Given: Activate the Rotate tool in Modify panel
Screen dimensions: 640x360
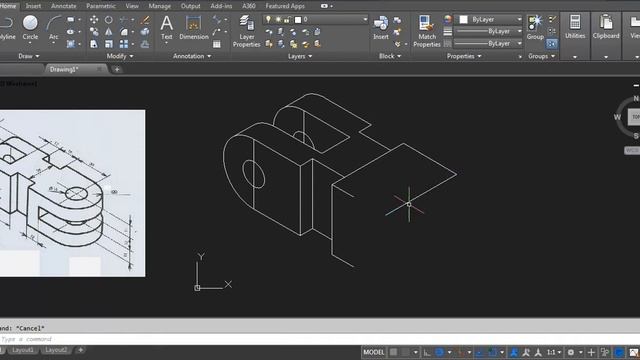Looking at the screenshot, I should tap(109, 20).
